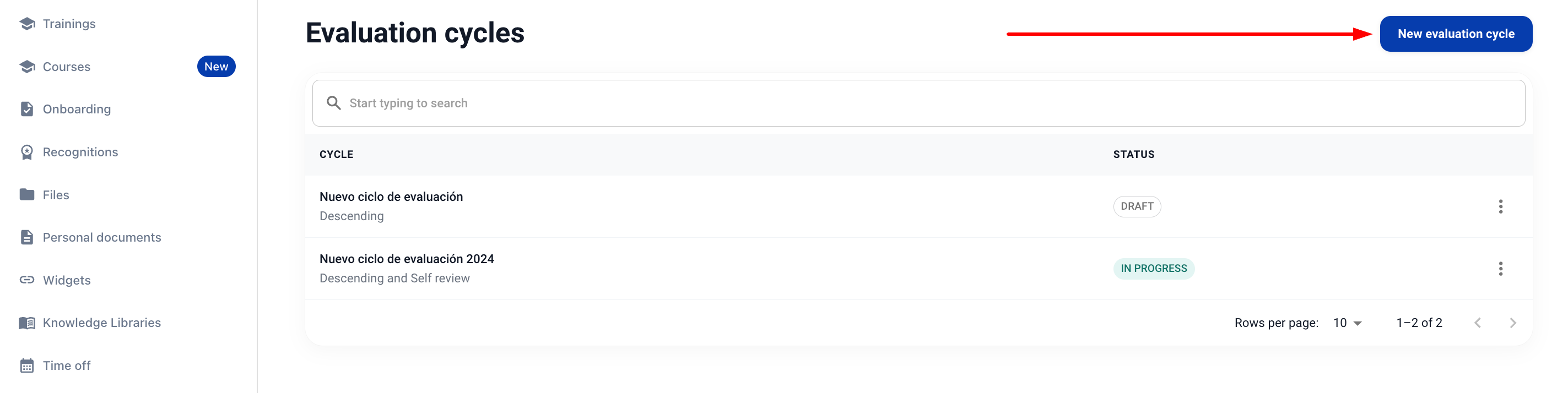Viewport: 1568px width, 393px height.
Task: Open options menu for the 2024 cycle
Action: (x=1500, y=269)
